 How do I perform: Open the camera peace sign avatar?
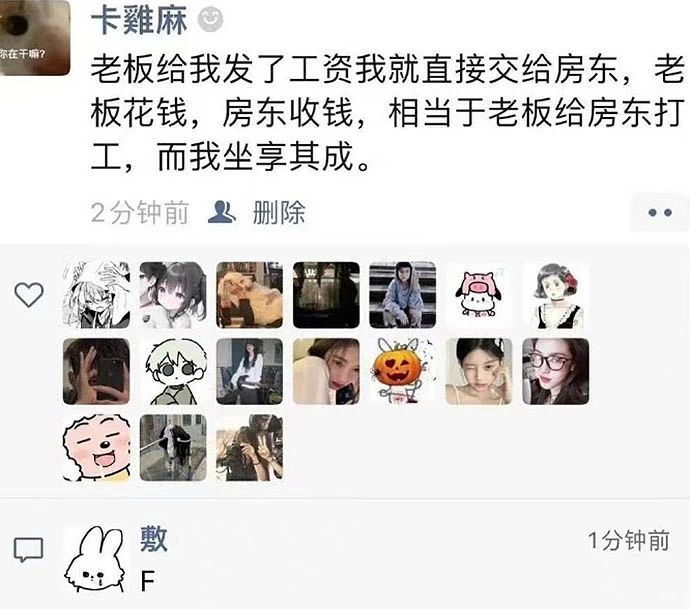(x=250, y=448)
